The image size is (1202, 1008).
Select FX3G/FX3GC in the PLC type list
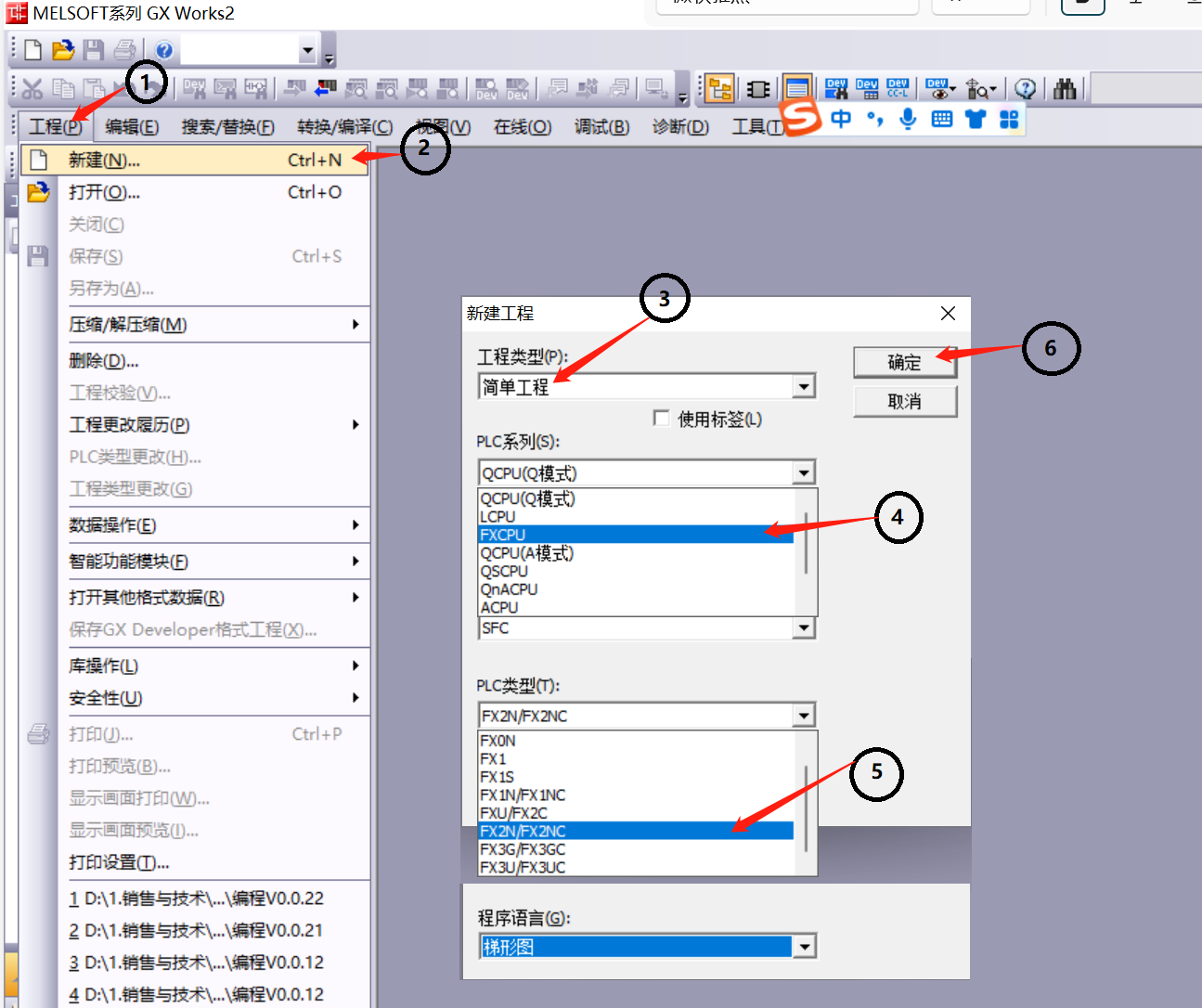pyautogui.click(x=636, y=849)
